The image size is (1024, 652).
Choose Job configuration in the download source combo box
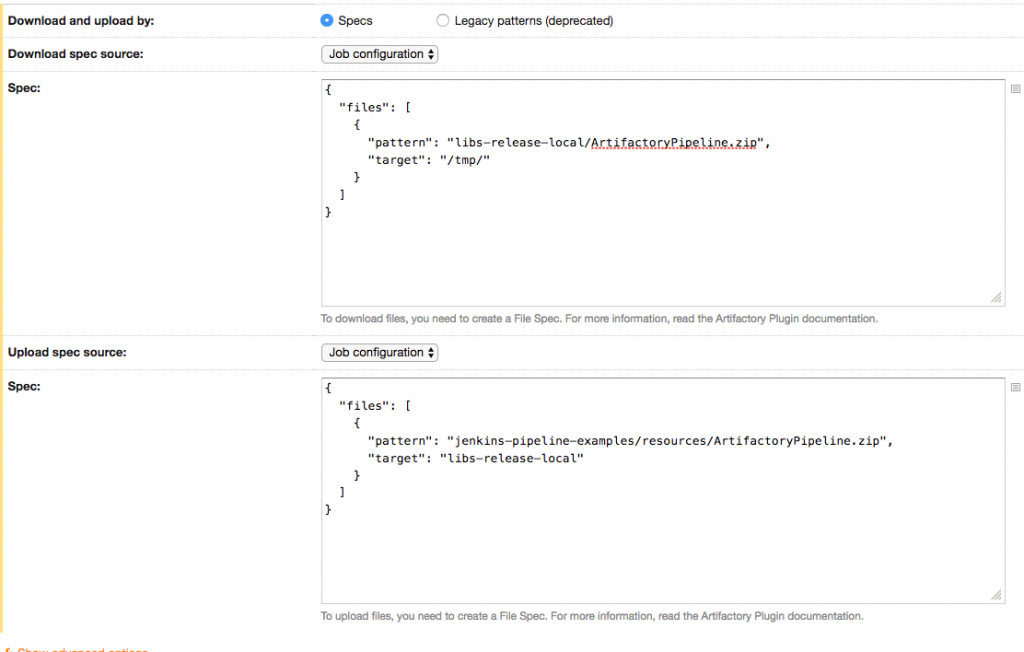click(x=379, y=54)
